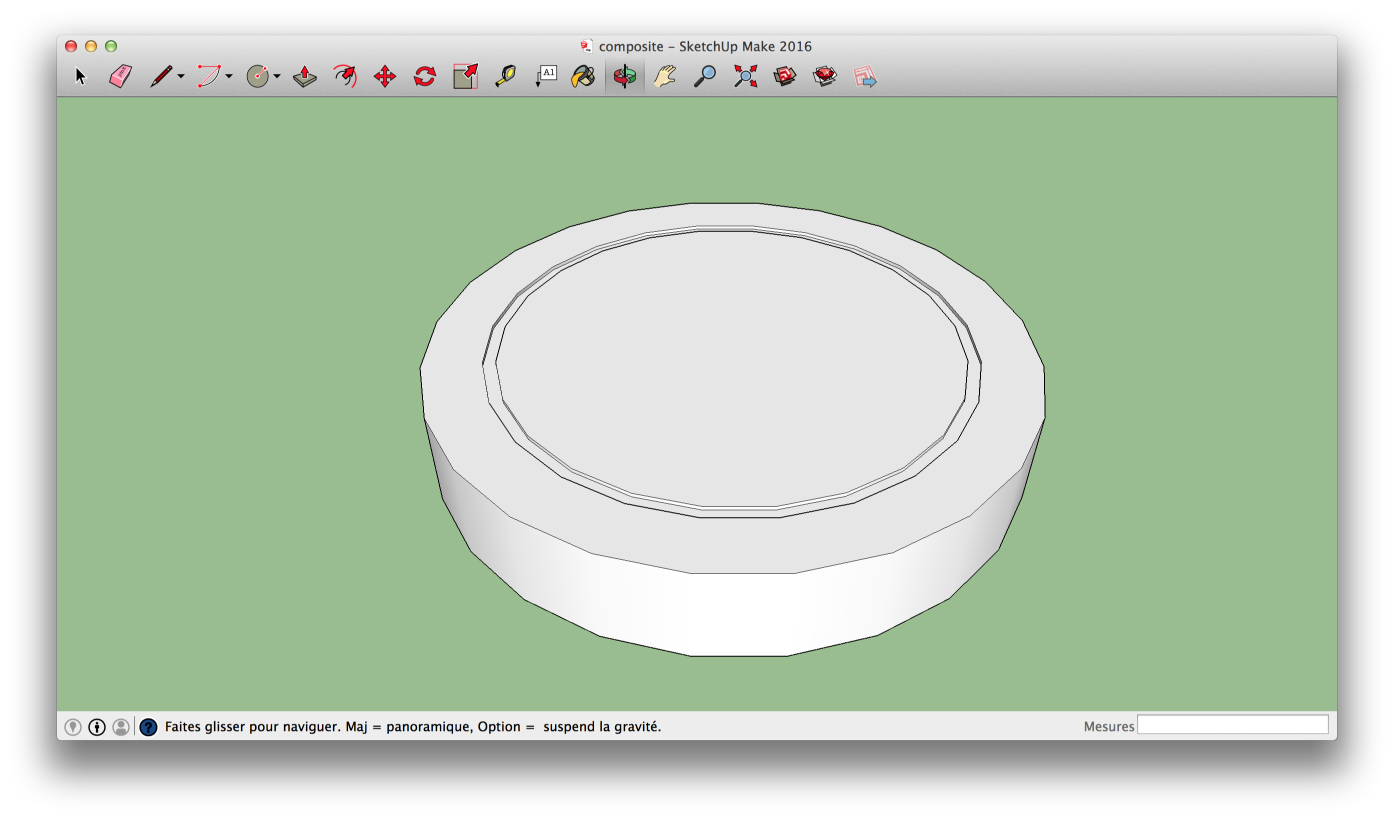Screen dimensions: 1394x819
Task: Click the credits info status icon
Action: coord(97,727)
